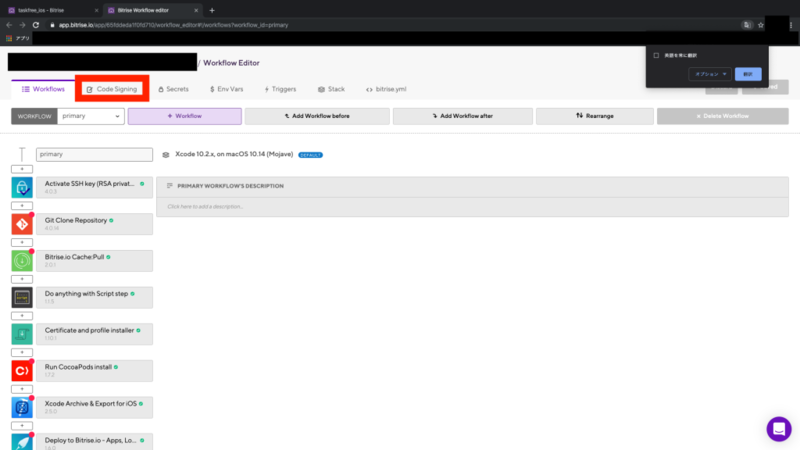Screen dimensions: 800x450
Task: Click Add Workflow before button
Action: [x=317, y=116]
